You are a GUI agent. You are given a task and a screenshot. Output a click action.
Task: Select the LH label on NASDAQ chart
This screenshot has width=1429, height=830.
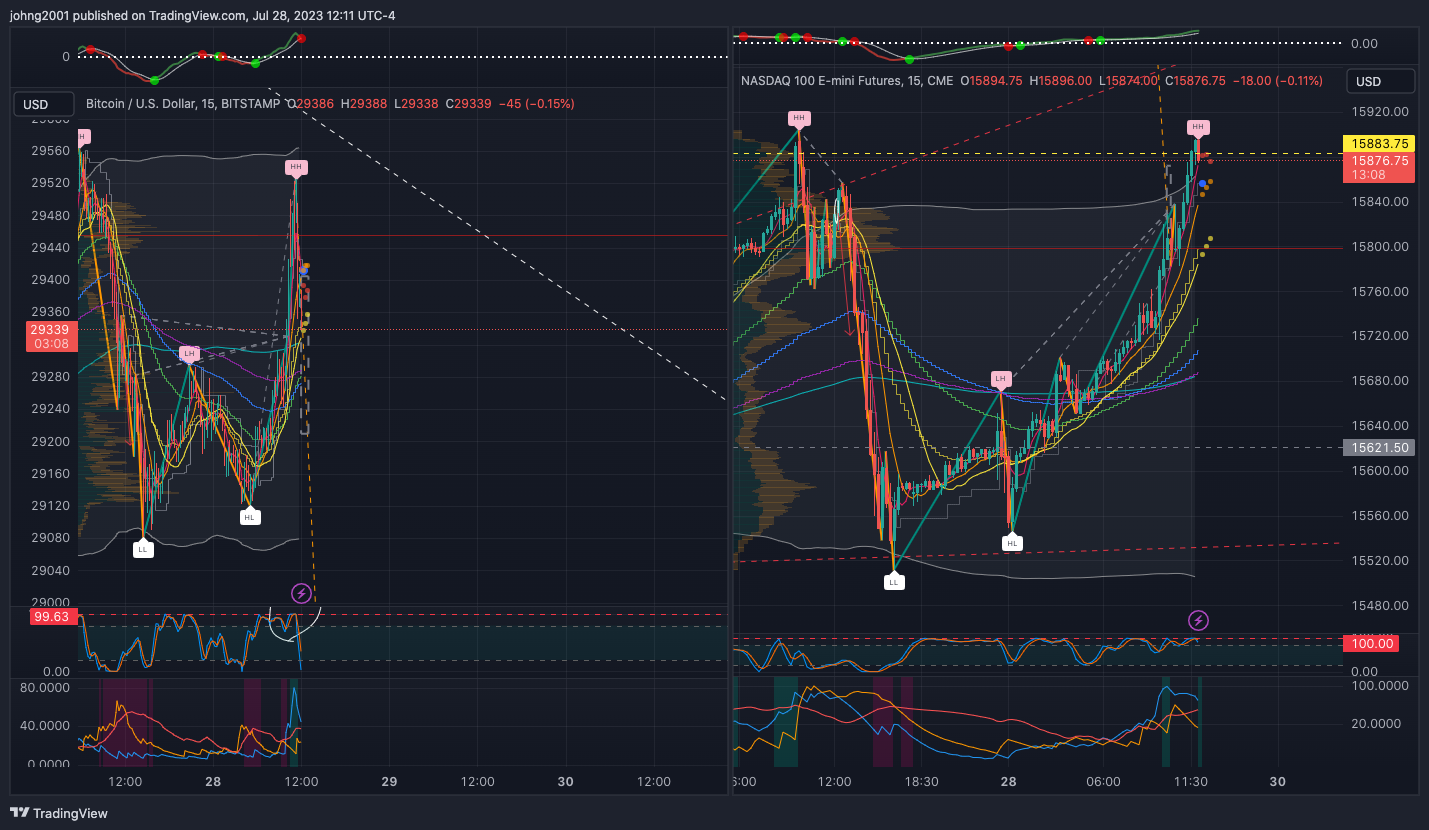[1001, 378]
